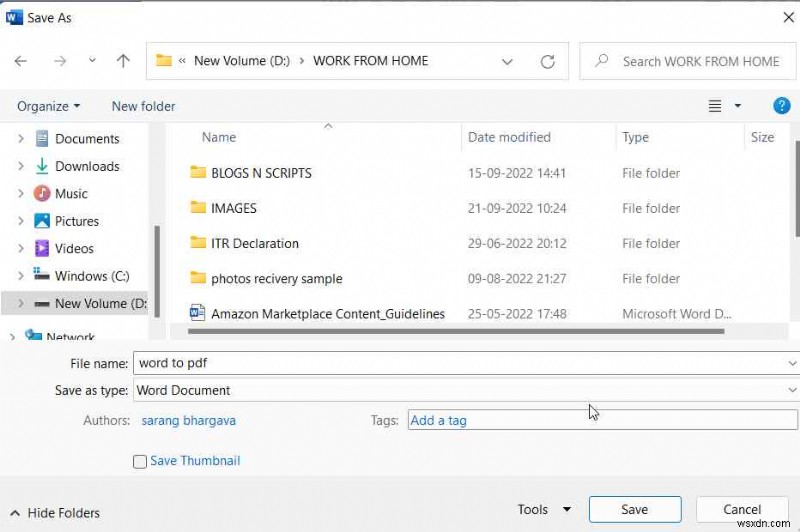Select the ITR Declaration folder icon

197,242
